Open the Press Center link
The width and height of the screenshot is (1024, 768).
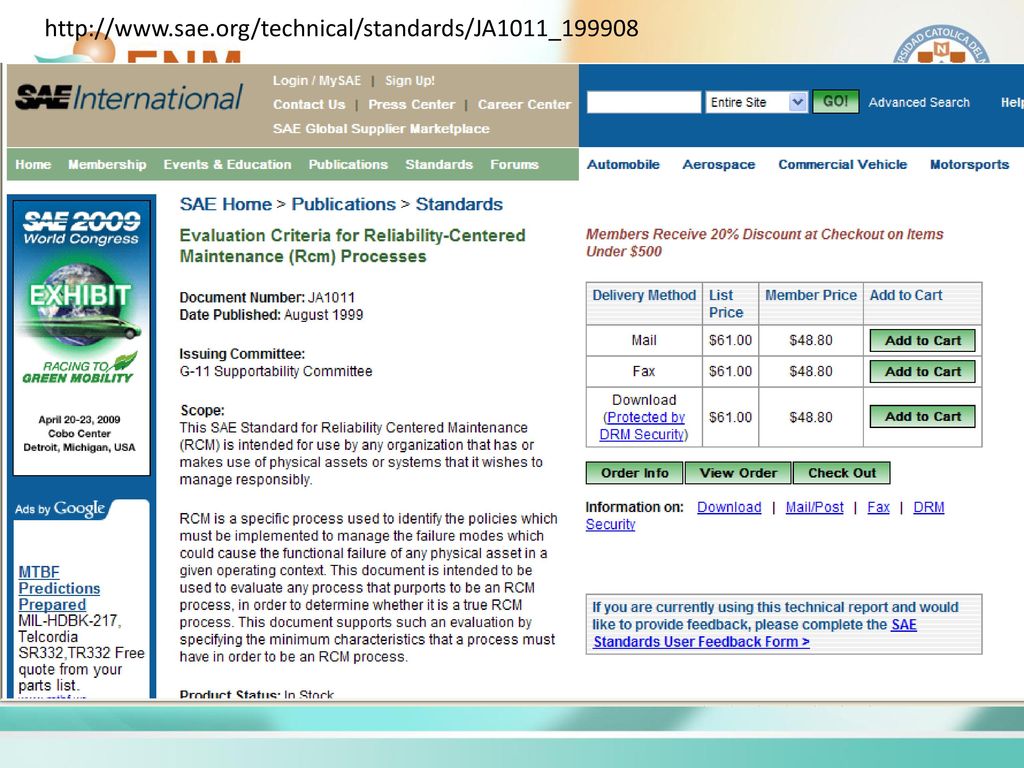411,104
